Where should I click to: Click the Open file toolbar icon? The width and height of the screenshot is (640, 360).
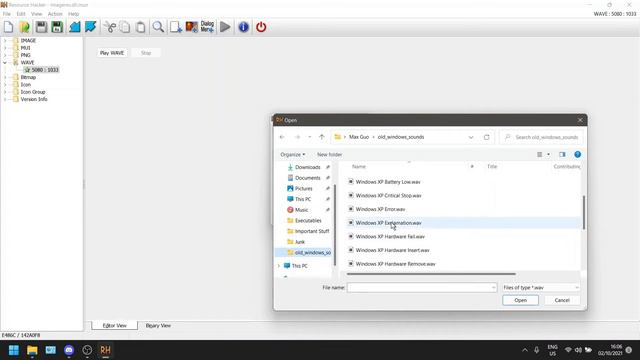[24, 27]
